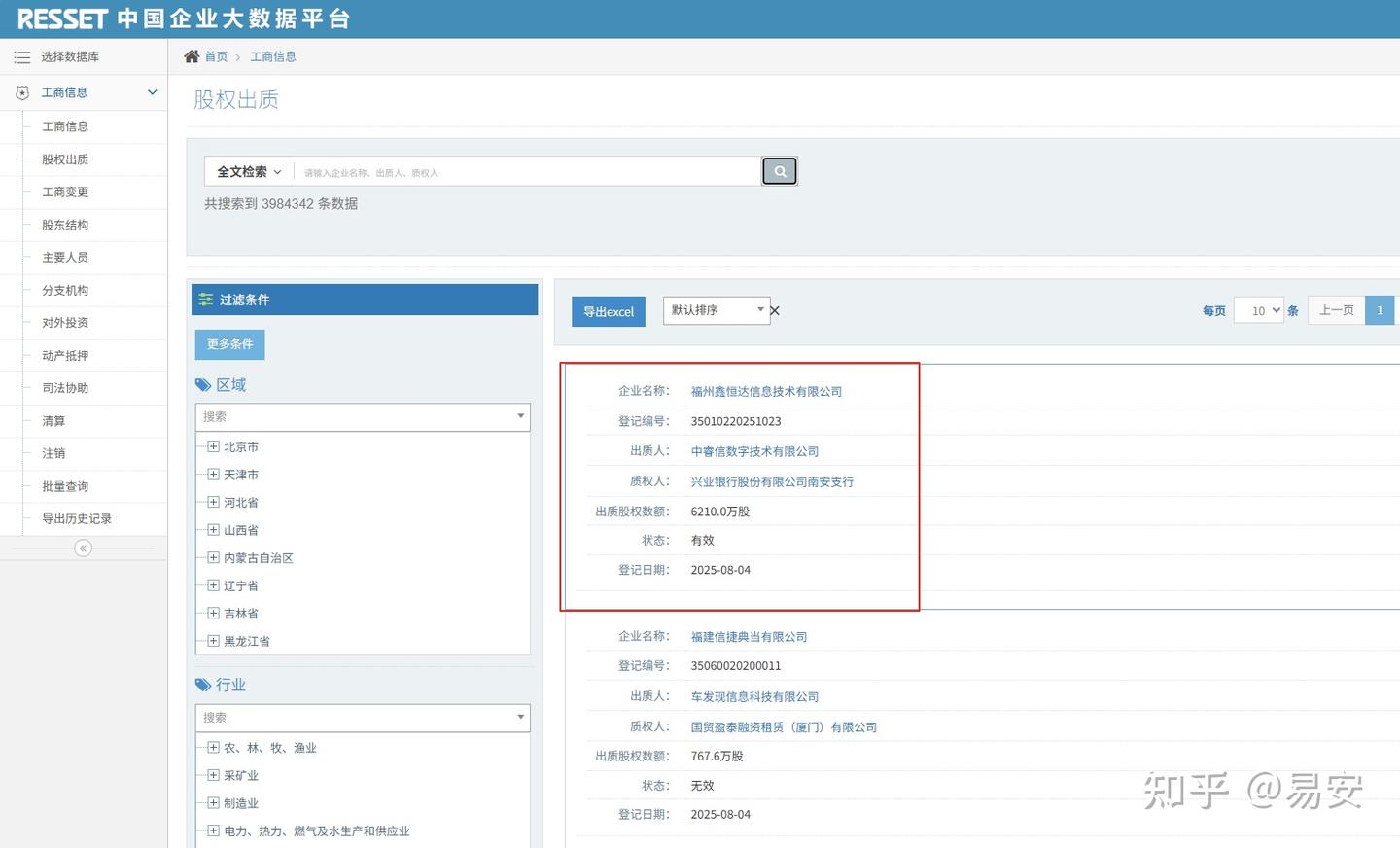Open the page size dropdown showing 10
This screenshot has width=1400, height=848.
tap(1259, 310)
